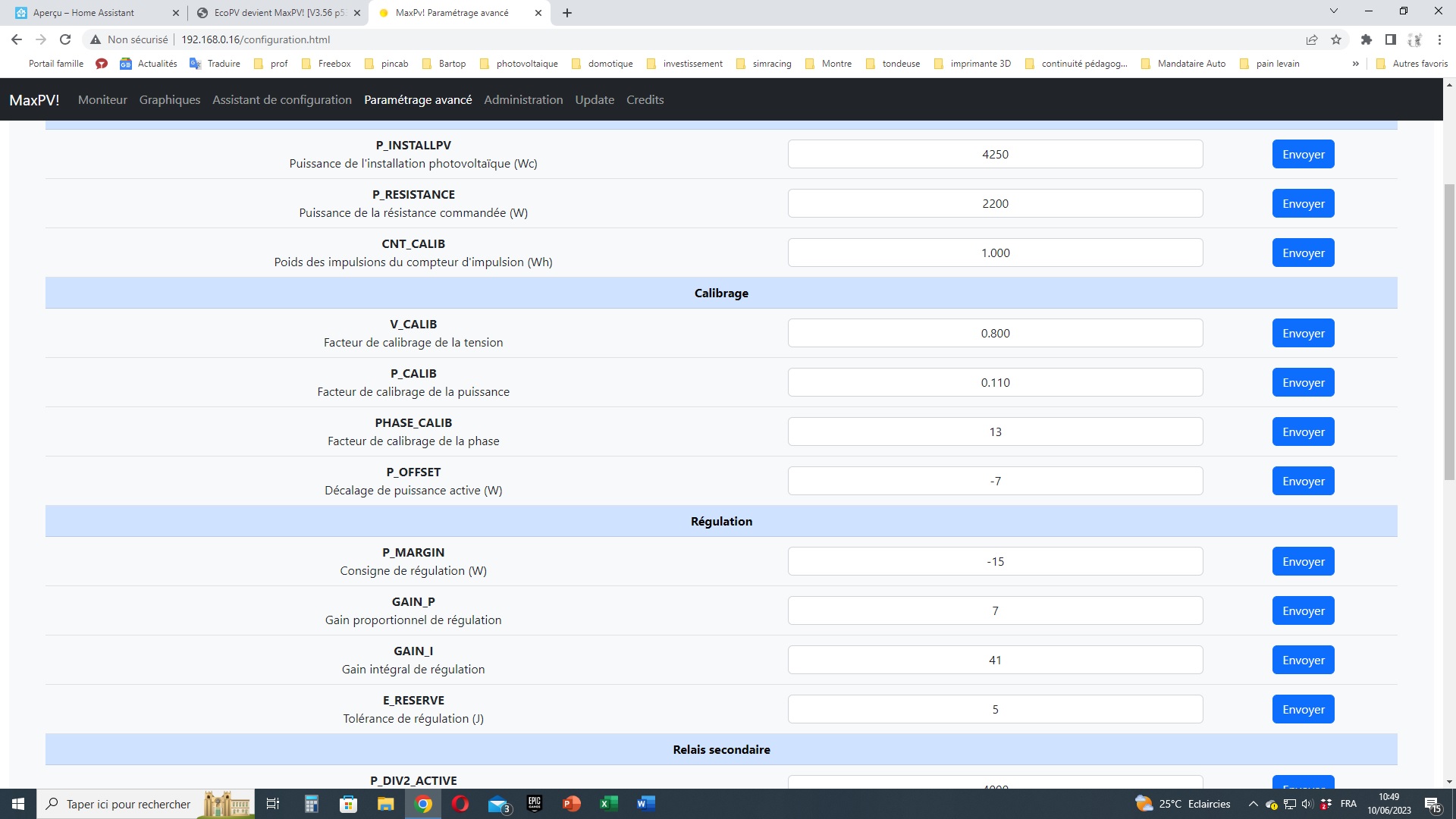Click the Windows Start button
Image resolution: width=1456 pixels, height=819 pixels.
click(x=18, y=804)
